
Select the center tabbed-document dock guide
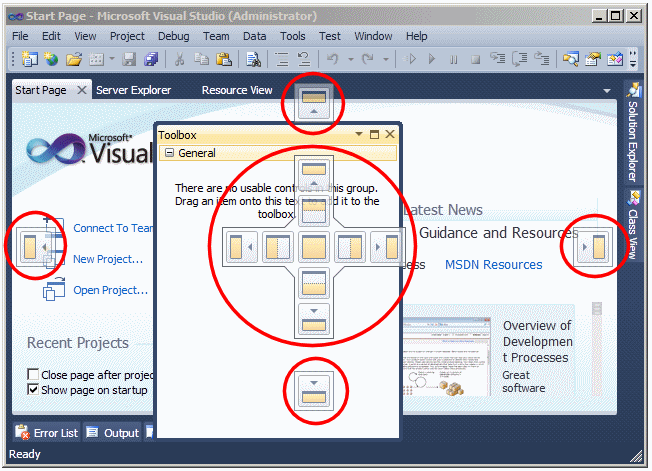(x=314, y=247)
